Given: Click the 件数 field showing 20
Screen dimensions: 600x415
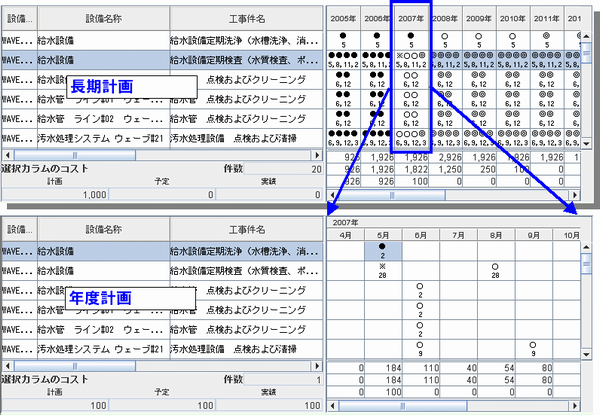Looking at the screenshot, I should point(283,169).
